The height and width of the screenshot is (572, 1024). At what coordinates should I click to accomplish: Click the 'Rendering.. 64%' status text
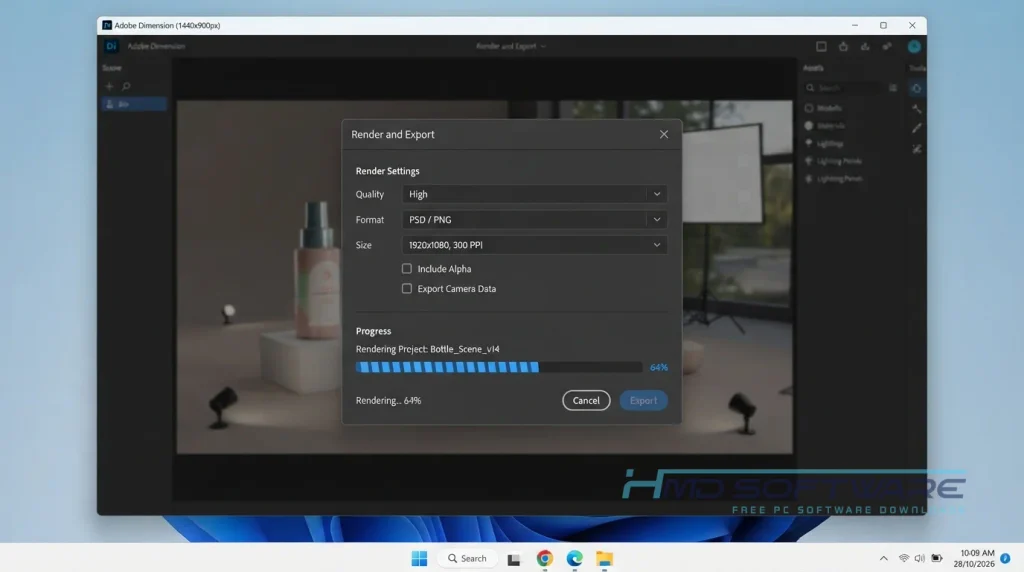click(x=389, y=400)
